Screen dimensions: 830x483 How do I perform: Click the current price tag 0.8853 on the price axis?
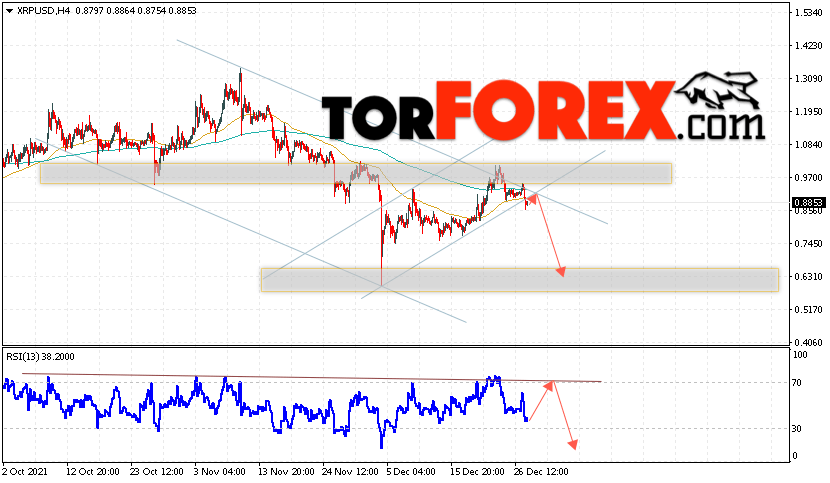click(809, 202)
